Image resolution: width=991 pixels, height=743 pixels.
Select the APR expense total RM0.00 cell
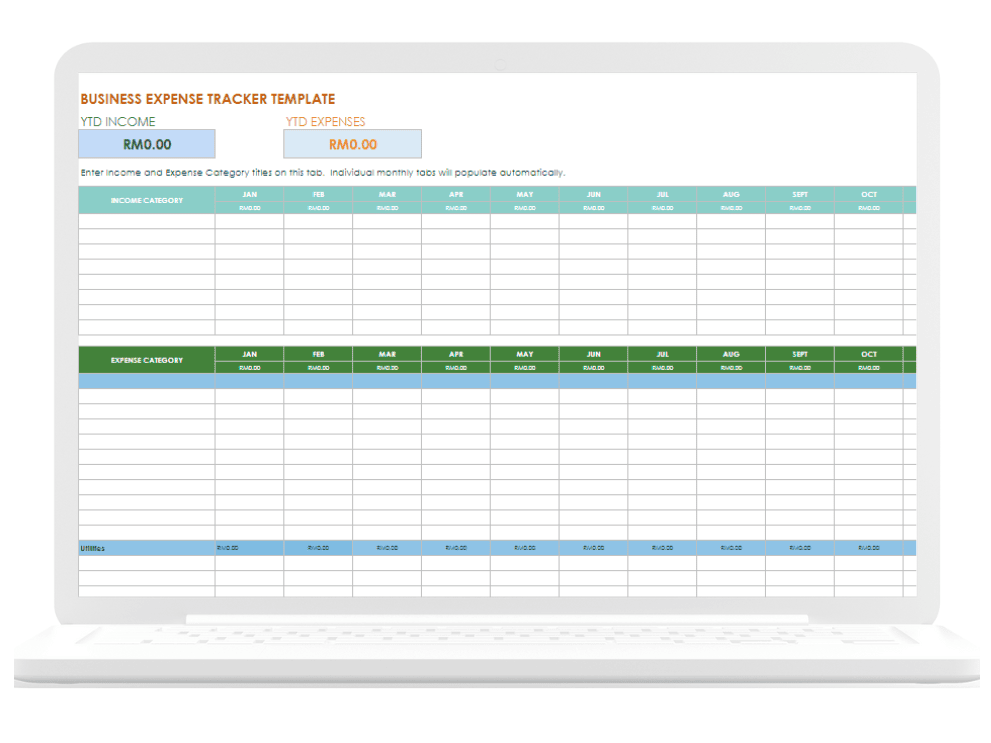[456, 368]
